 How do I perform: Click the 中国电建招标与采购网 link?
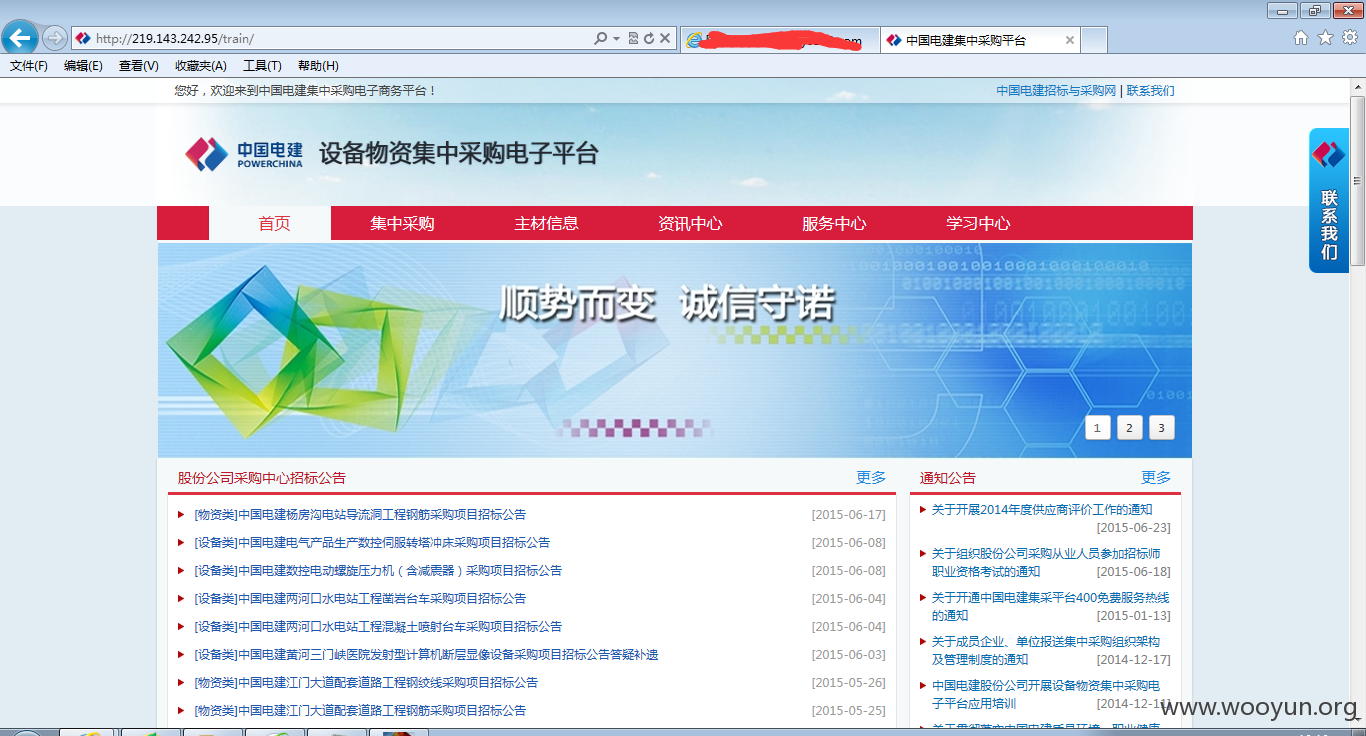(1056, 91)
